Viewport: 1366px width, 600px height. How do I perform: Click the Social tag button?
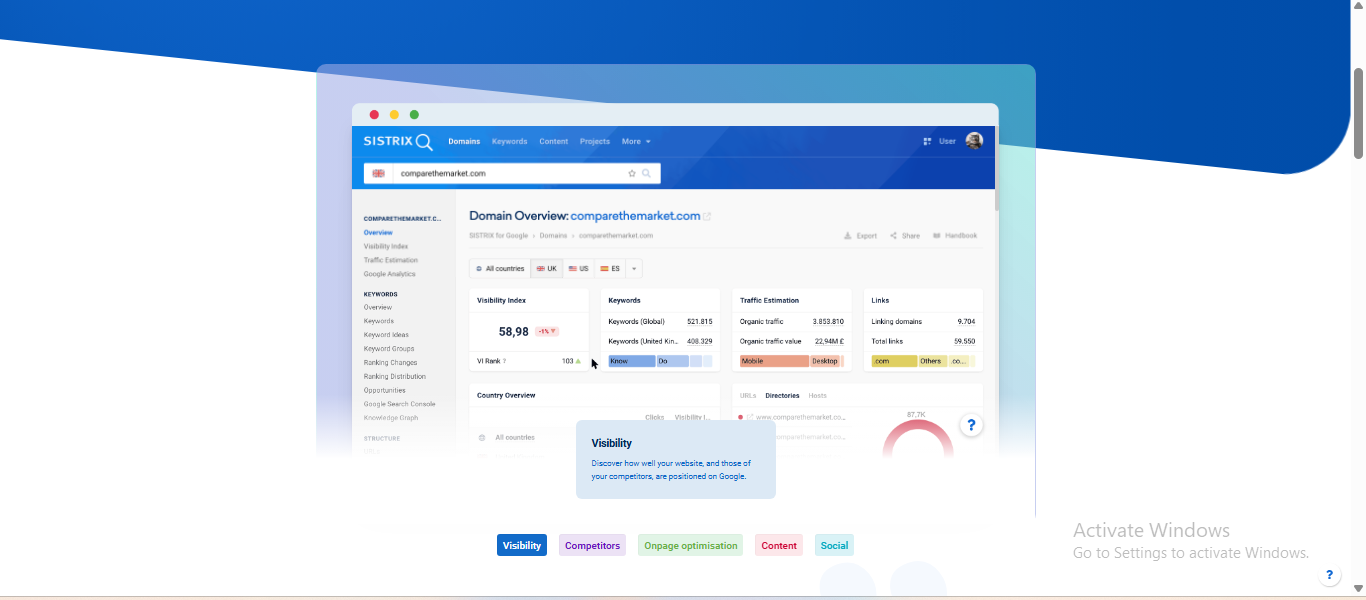coord(834,545)
